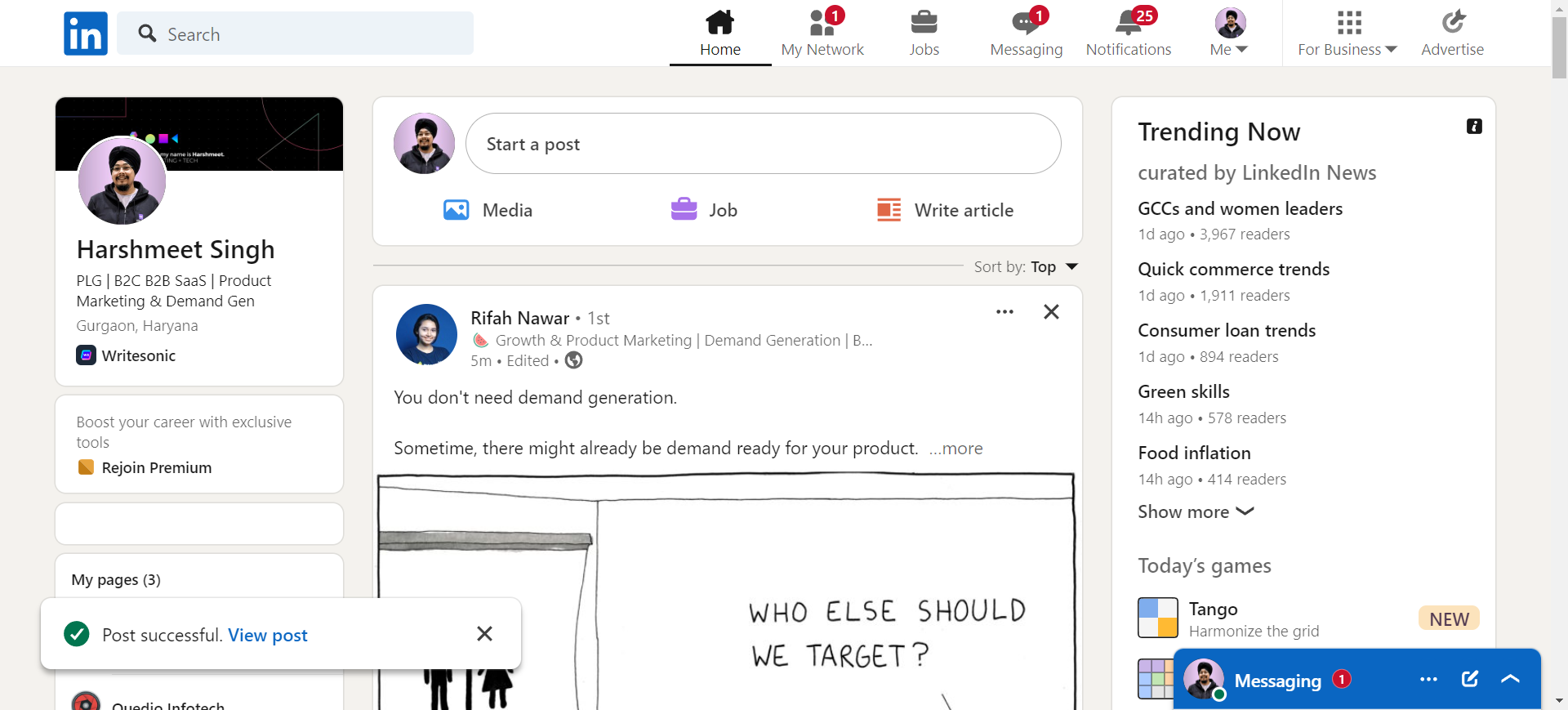Open Notifications bell with 25 badge
Image resolution: width=1568 pixels, height=710 pixels.
click(1131, 22)
